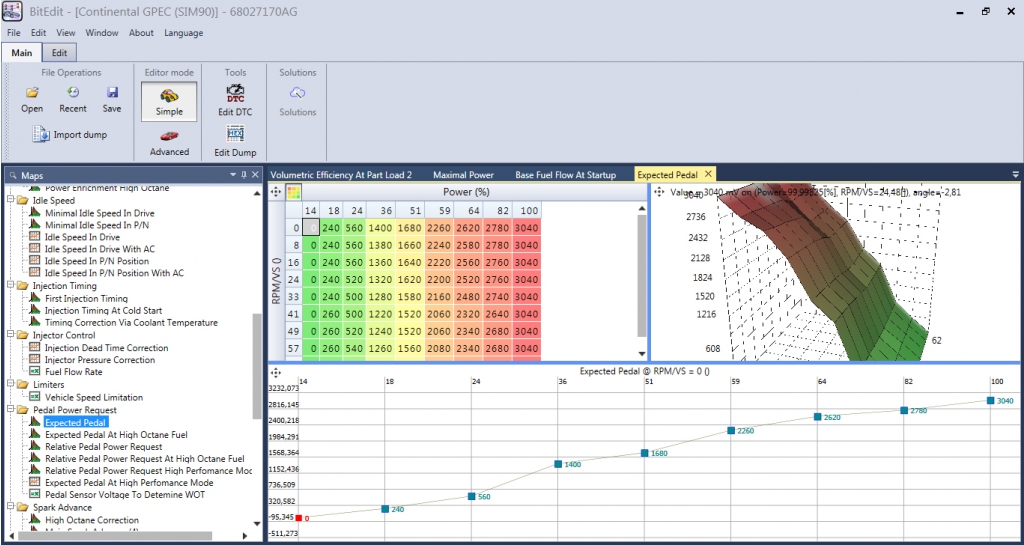The height and width of the screenshot is (545, 1024).
Task: Select the Main ribbon tab
Action: click(22, 53)
